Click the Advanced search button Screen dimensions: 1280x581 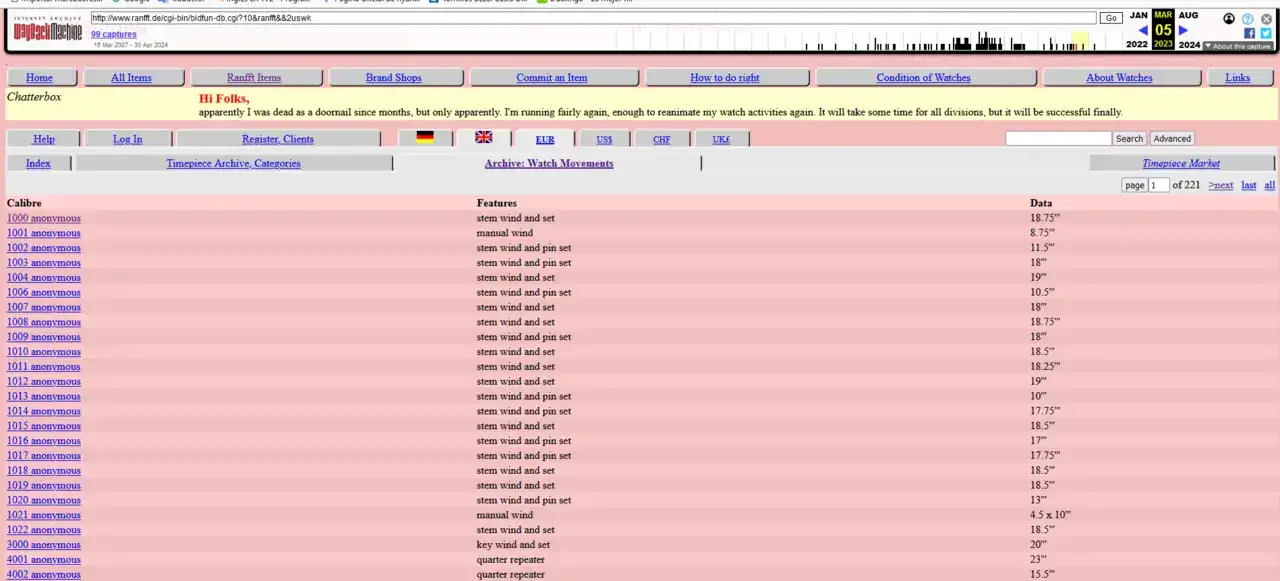pyautogui.click(x=1172, y=139)
